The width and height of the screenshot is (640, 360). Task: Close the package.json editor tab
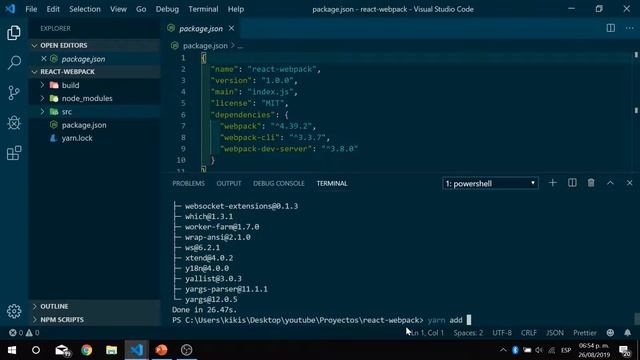tap(231, 28)
